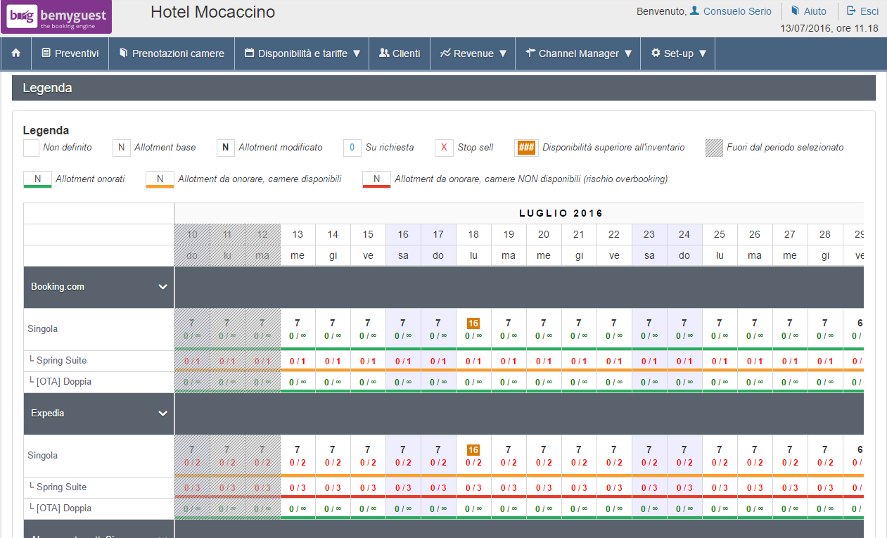Screen dimensions: 887x538
Task: Click the bemyguest logo
Action: tap(56, 16)
